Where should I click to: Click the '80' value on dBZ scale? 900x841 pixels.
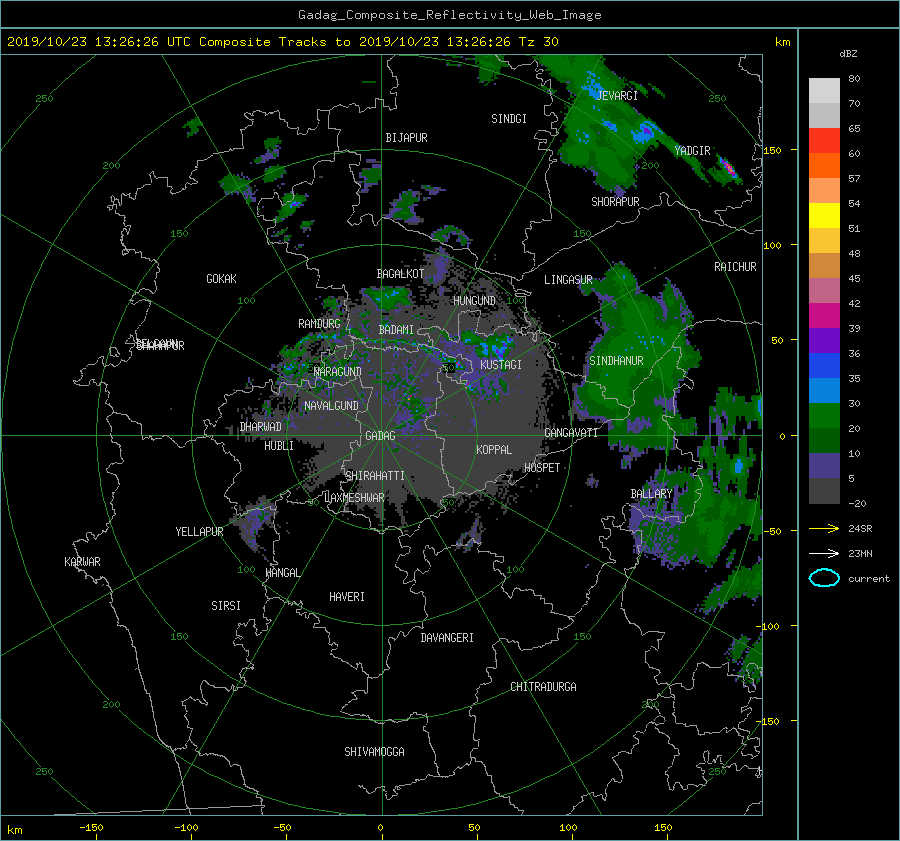[854, 79]
